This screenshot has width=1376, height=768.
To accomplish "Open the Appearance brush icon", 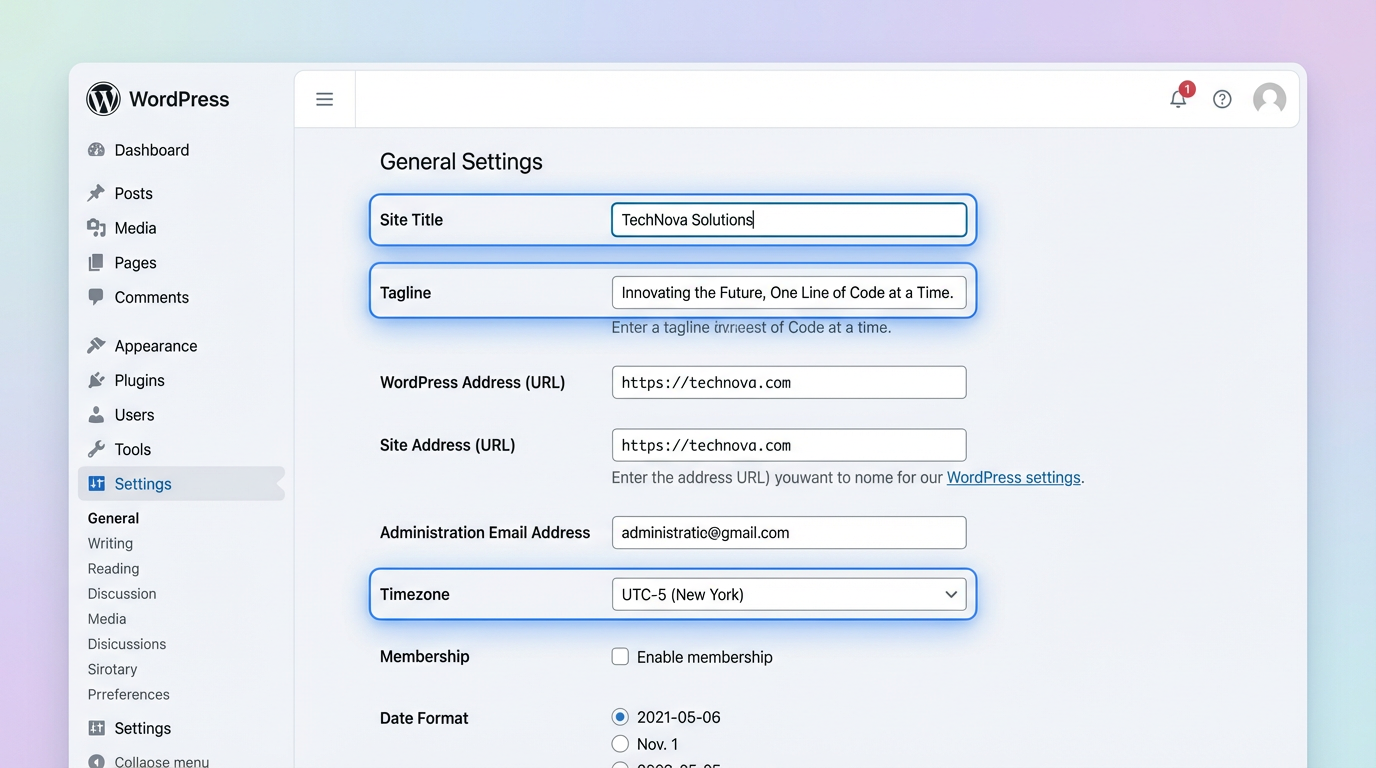I will (x=97, y=345).
